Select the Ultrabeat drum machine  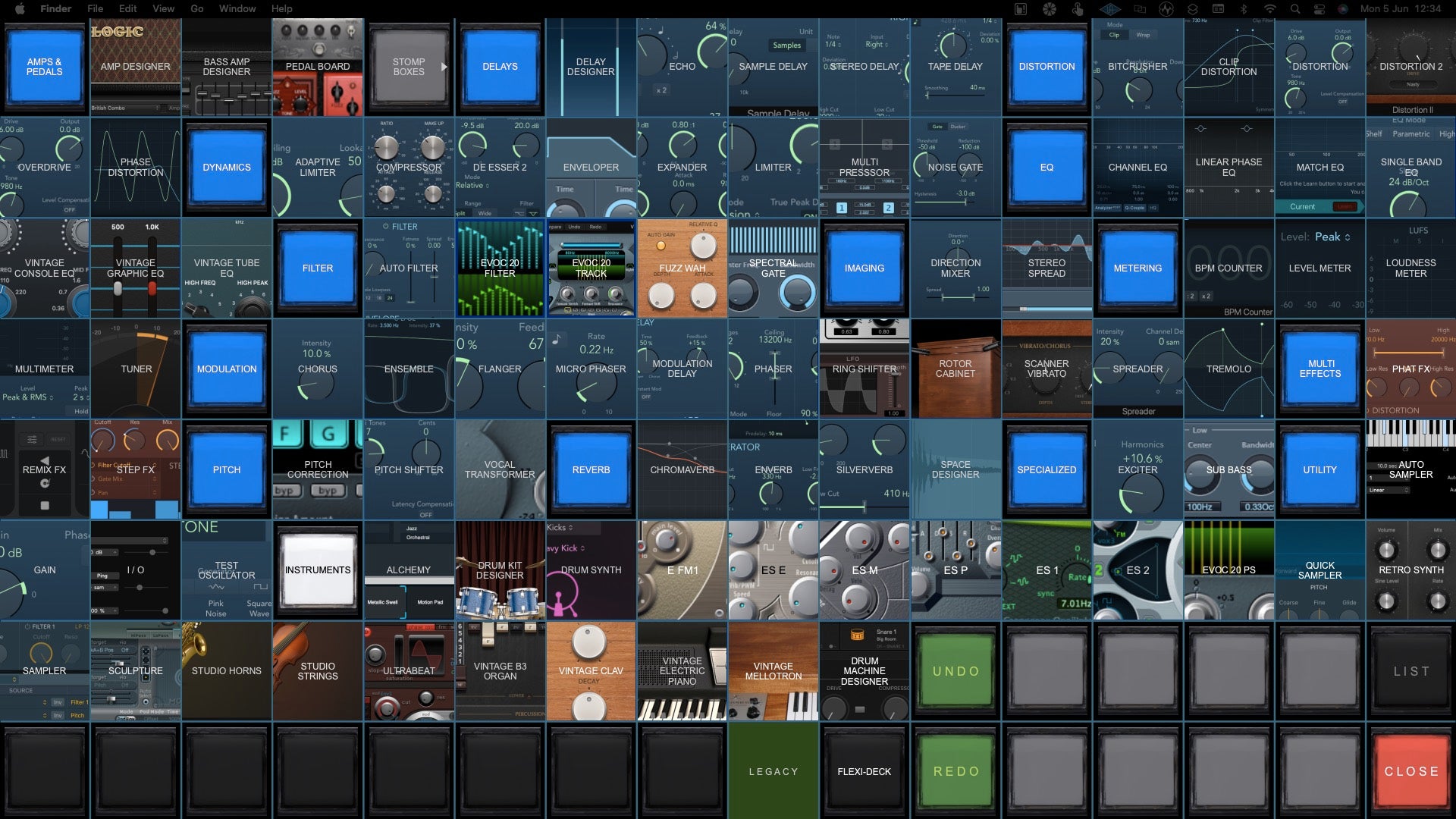(409, 670)
